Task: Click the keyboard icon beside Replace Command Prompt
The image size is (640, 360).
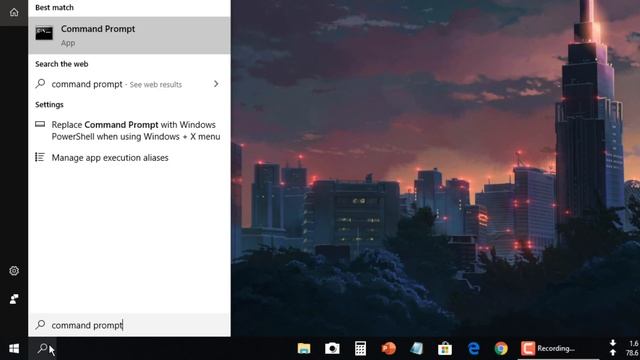Action: (40, 124)
